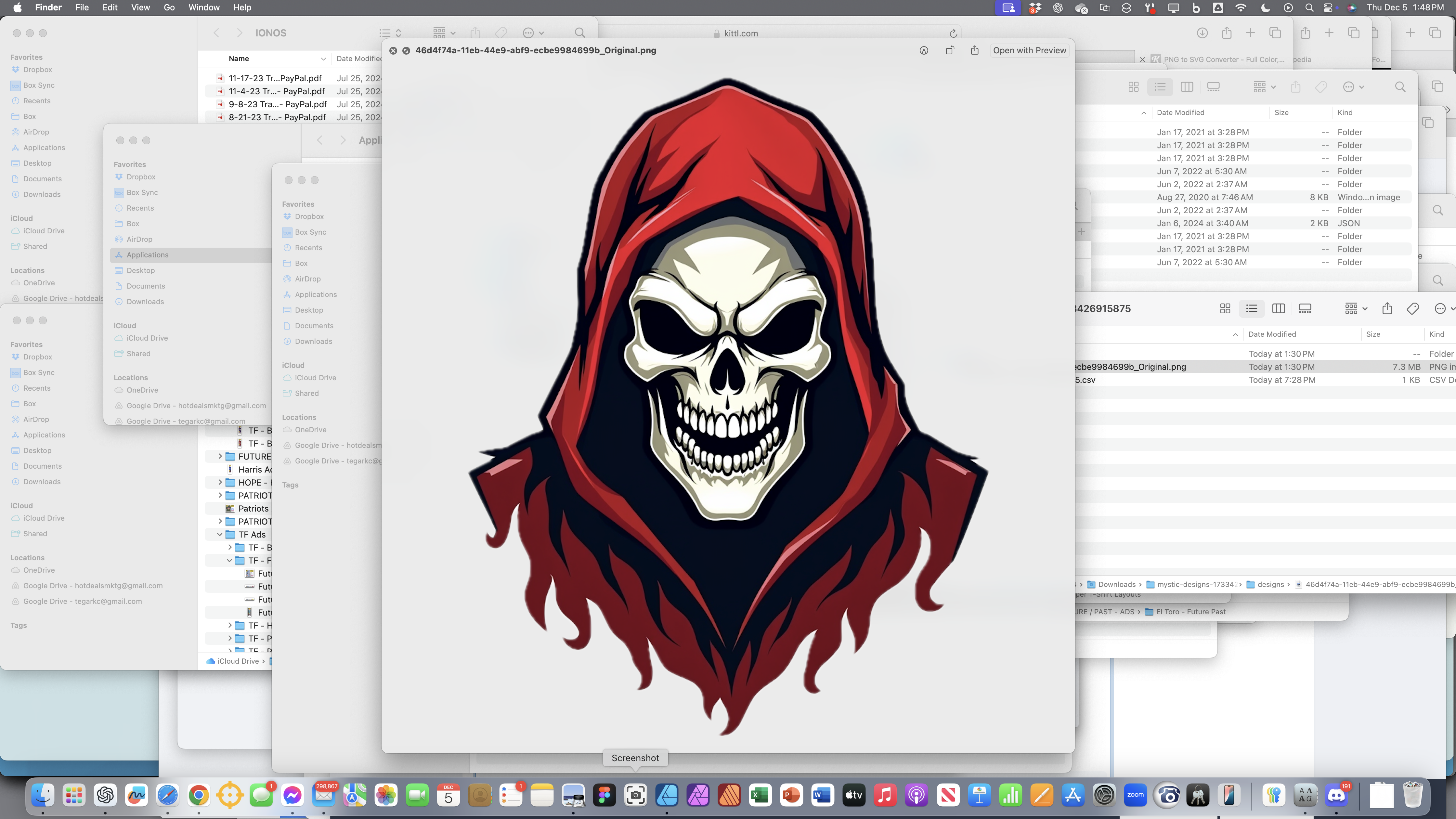1456x819 pixels.
Task: Click share icon in the 426915875 Finder window
Action: (x=1387, y=309)
